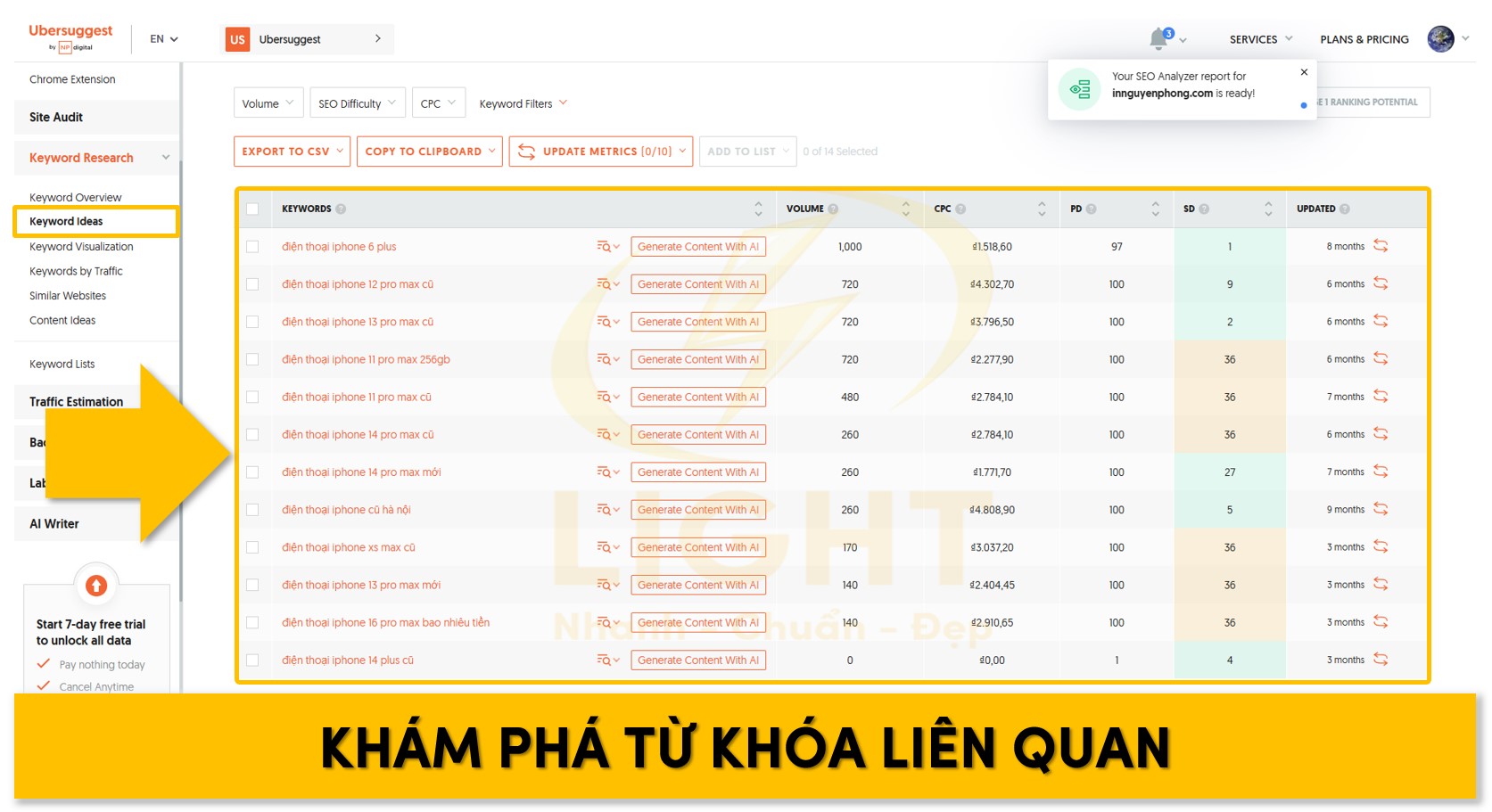
Task: Open the AI Writer tool
Action: [54, 523]
